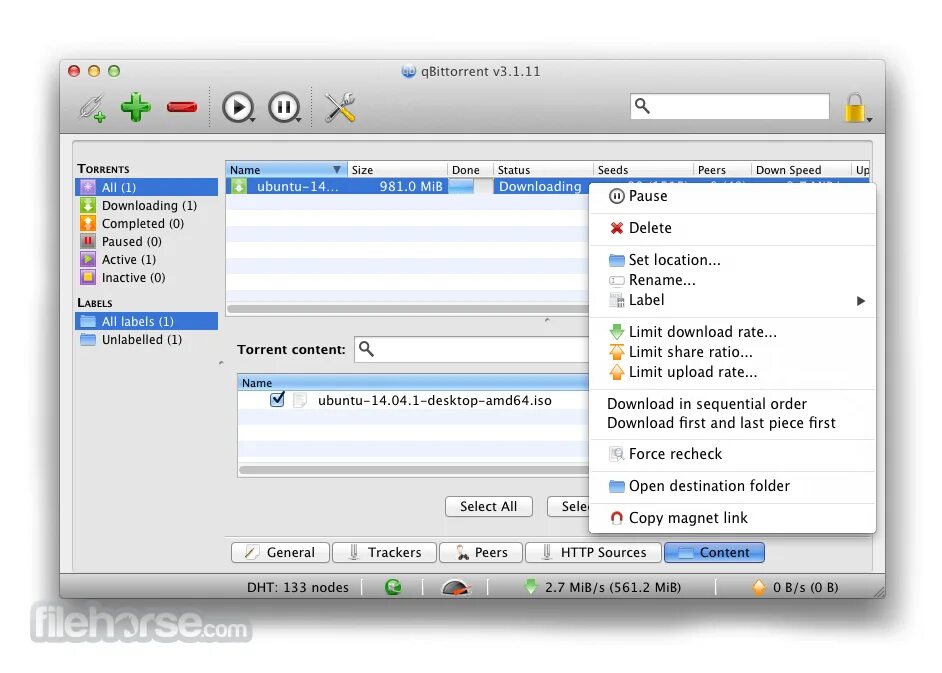Open the Peers tab
The height and width of the screenshot is (673, 942).
coord(481,552)
